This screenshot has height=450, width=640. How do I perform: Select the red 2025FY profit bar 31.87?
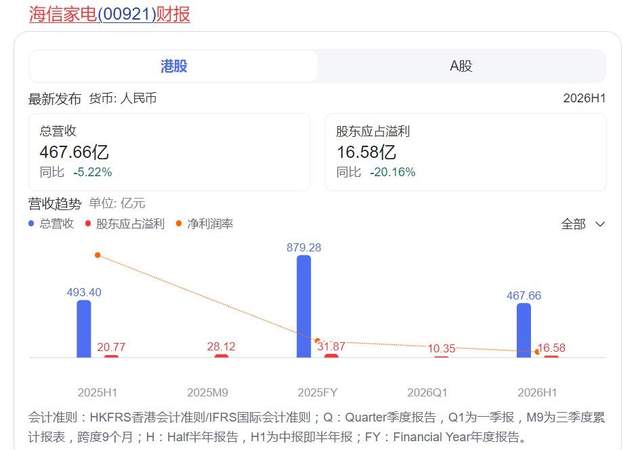point(331,356)
